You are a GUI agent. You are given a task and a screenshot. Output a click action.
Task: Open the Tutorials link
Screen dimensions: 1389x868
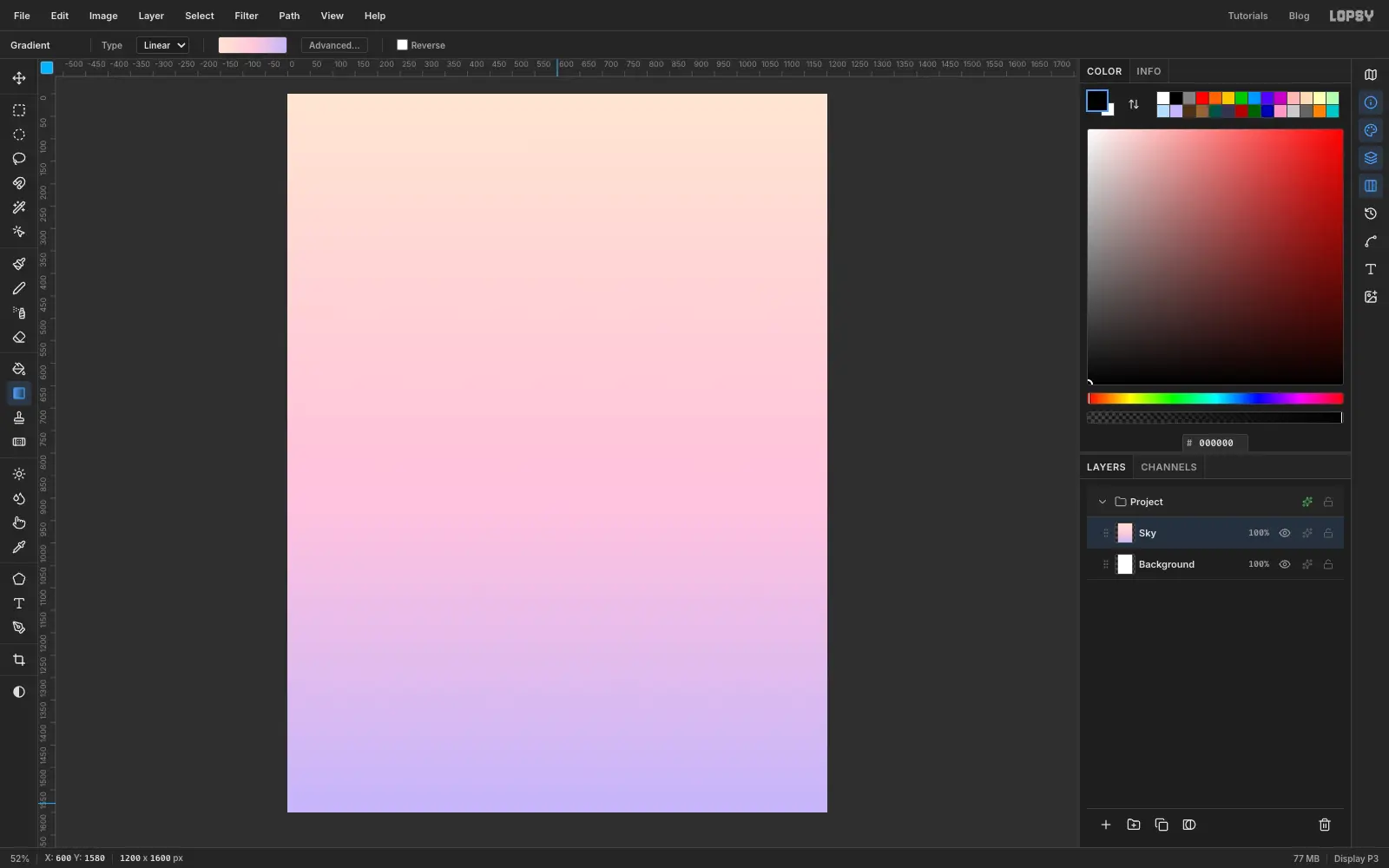tap(1247, 16)
